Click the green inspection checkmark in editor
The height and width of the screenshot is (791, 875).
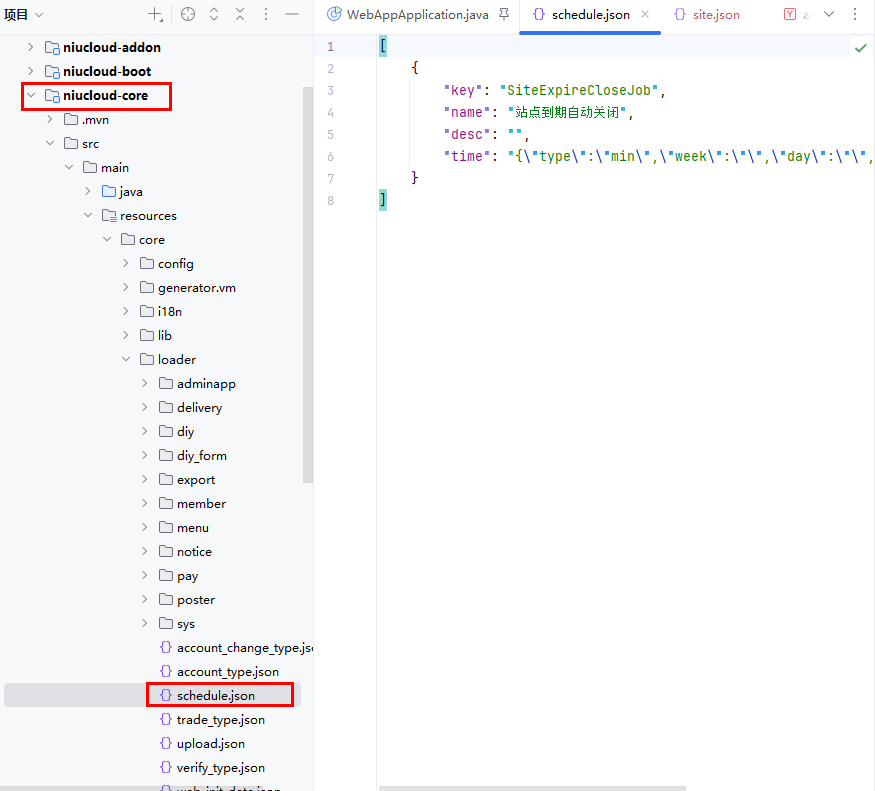[x=860, y=47]
